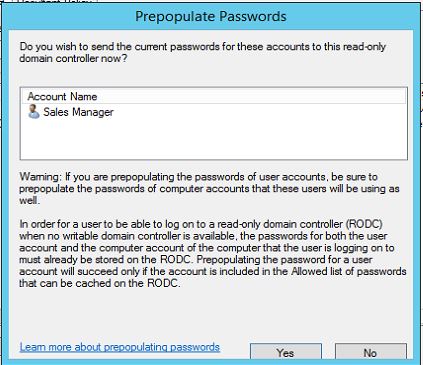Decline sending passwords with No button
423x365 pixels.
point(371,352)
